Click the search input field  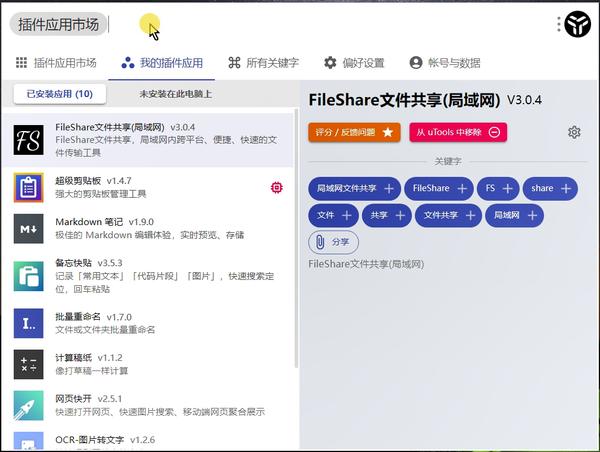click(329, 24)
